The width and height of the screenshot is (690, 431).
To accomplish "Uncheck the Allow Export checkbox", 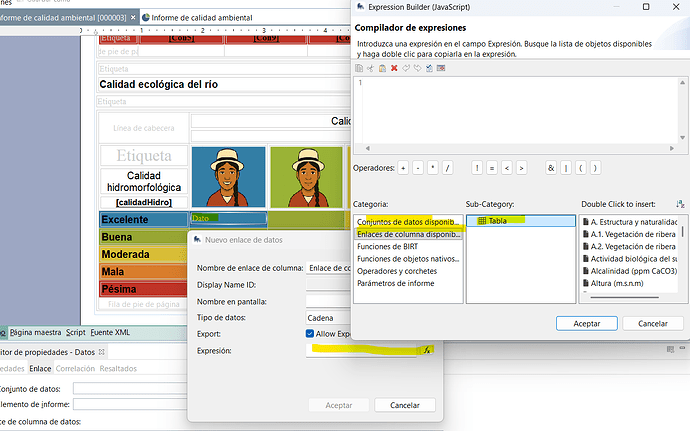I will pos(311,334).
